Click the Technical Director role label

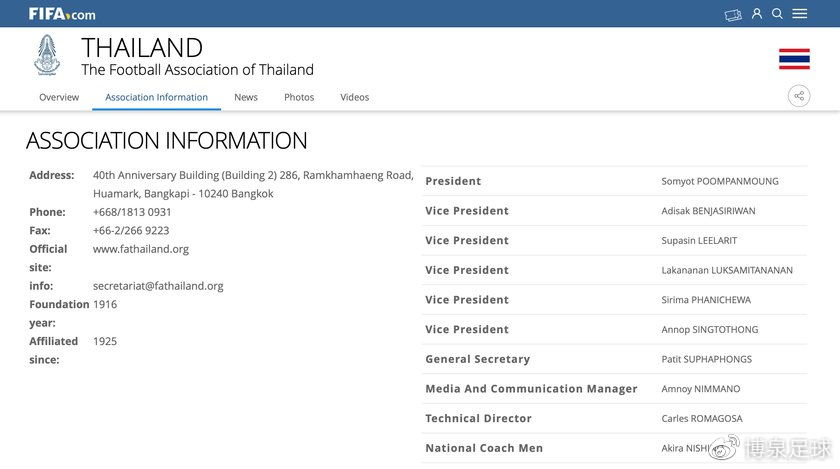tap(478, 419)
